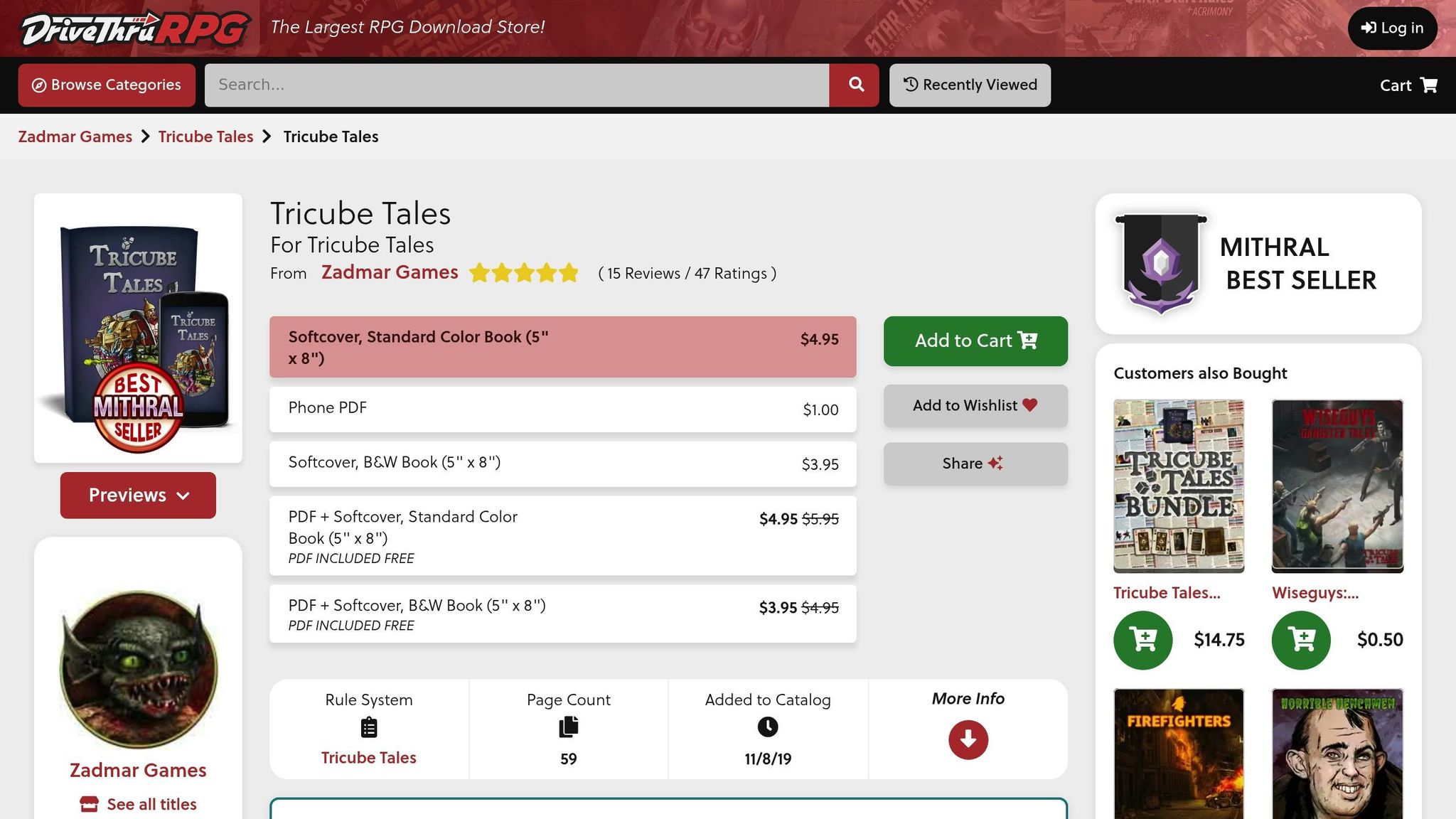Screen dimensions: 1456x819
Task: Click Zadmar Games publisher link near rating
Action: point(390,272)
